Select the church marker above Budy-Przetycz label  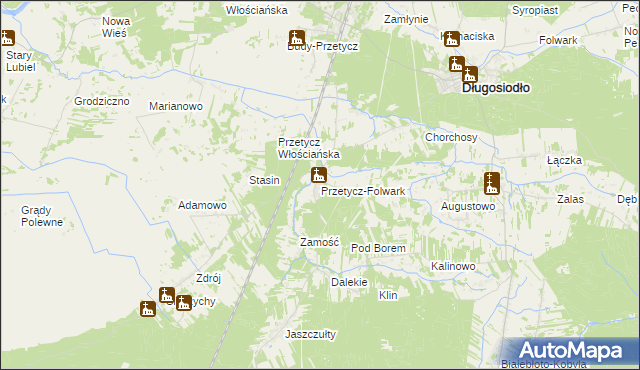[x=297, y=38]
